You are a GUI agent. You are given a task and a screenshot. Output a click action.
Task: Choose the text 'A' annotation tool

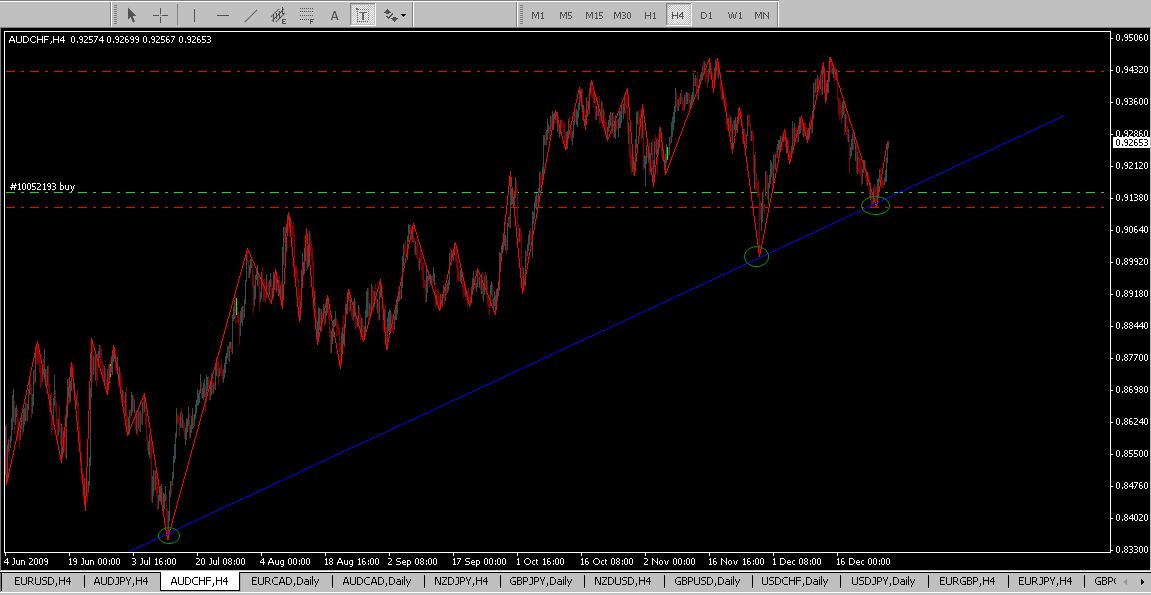(335, 15)
